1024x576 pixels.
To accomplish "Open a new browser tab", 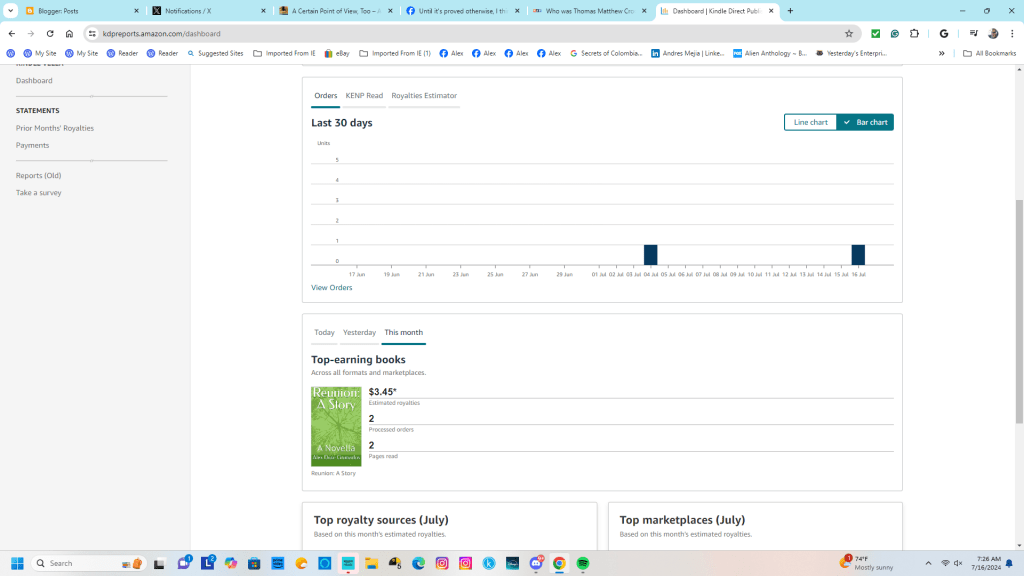I will click(790, 11).
